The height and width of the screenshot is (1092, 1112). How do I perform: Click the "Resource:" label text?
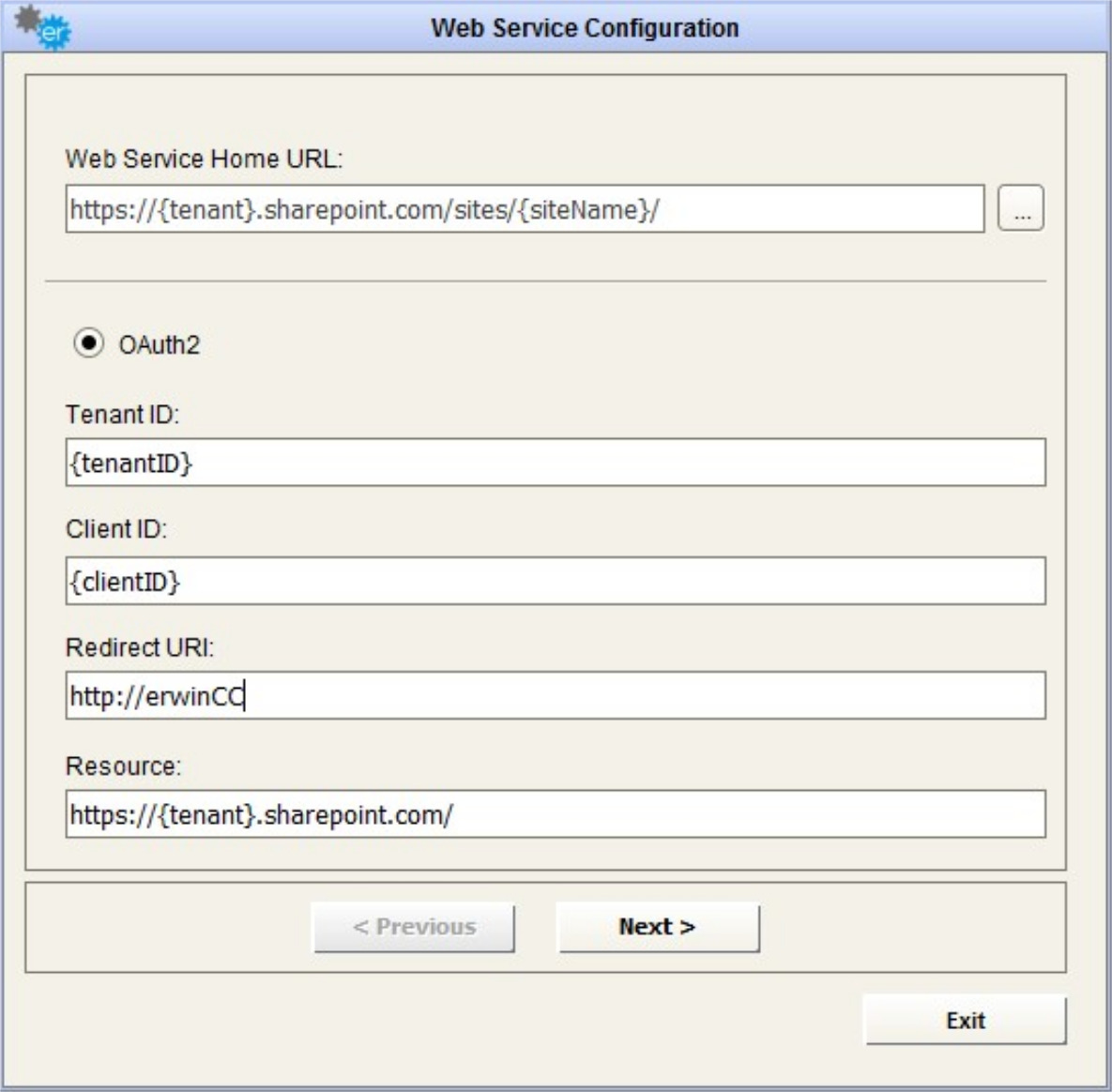point(123,766)
